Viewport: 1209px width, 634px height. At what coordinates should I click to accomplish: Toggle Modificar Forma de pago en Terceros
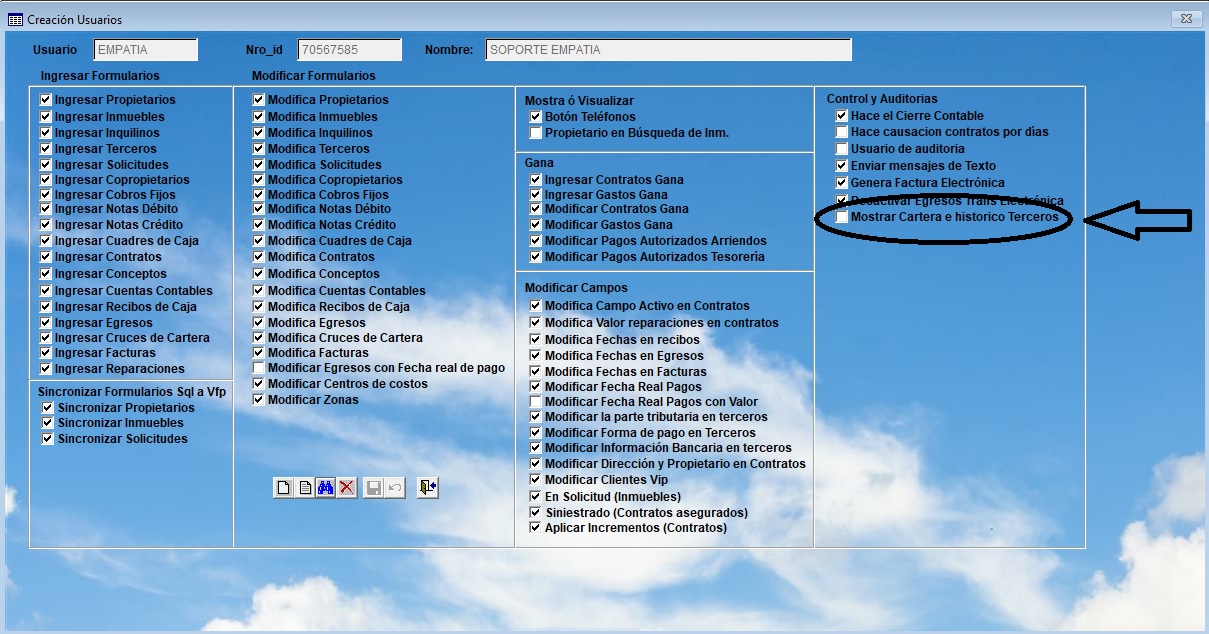point(536,433)
